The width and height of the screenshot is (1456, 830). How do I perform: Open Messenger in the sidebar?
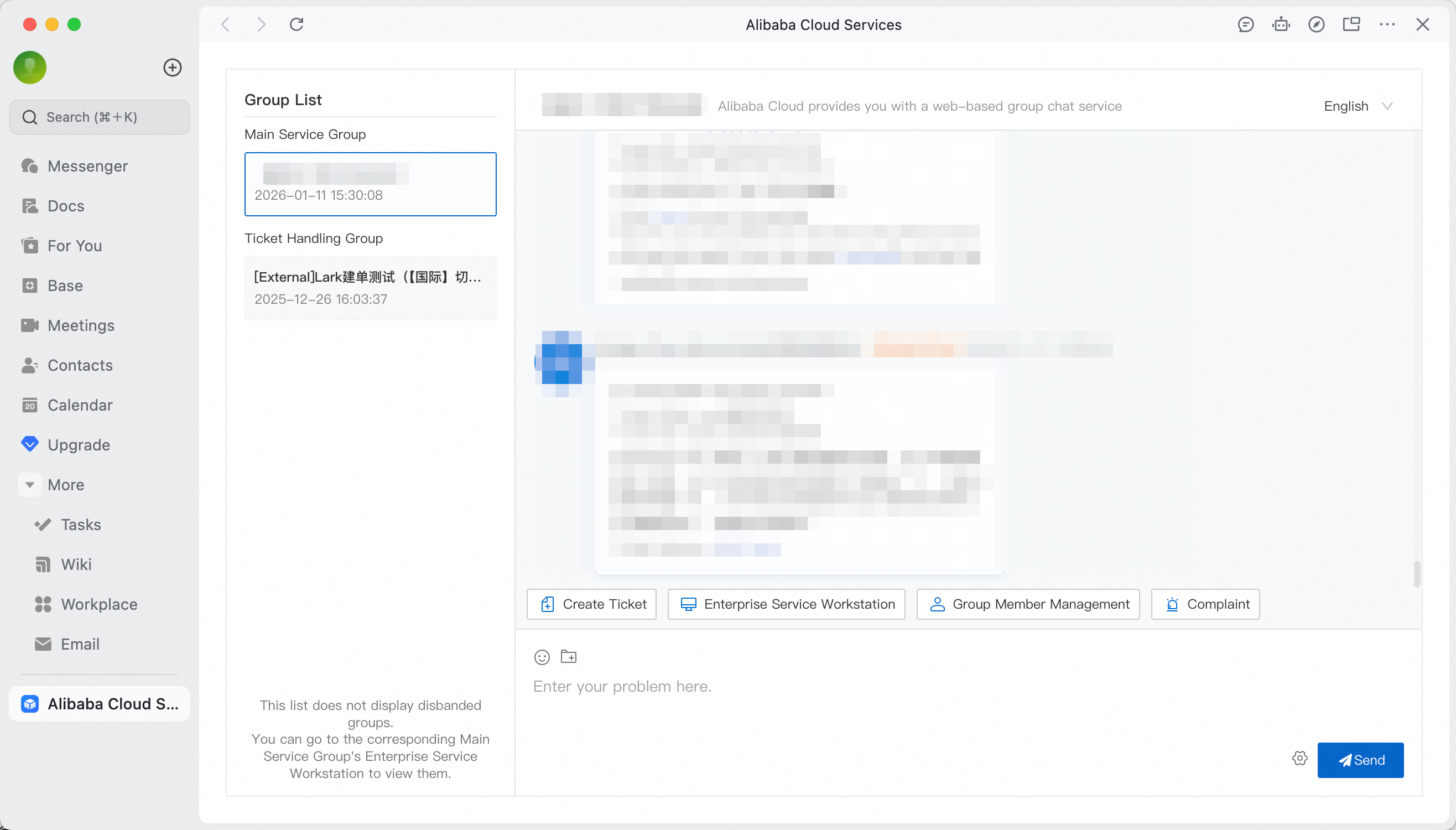(88, 166)
